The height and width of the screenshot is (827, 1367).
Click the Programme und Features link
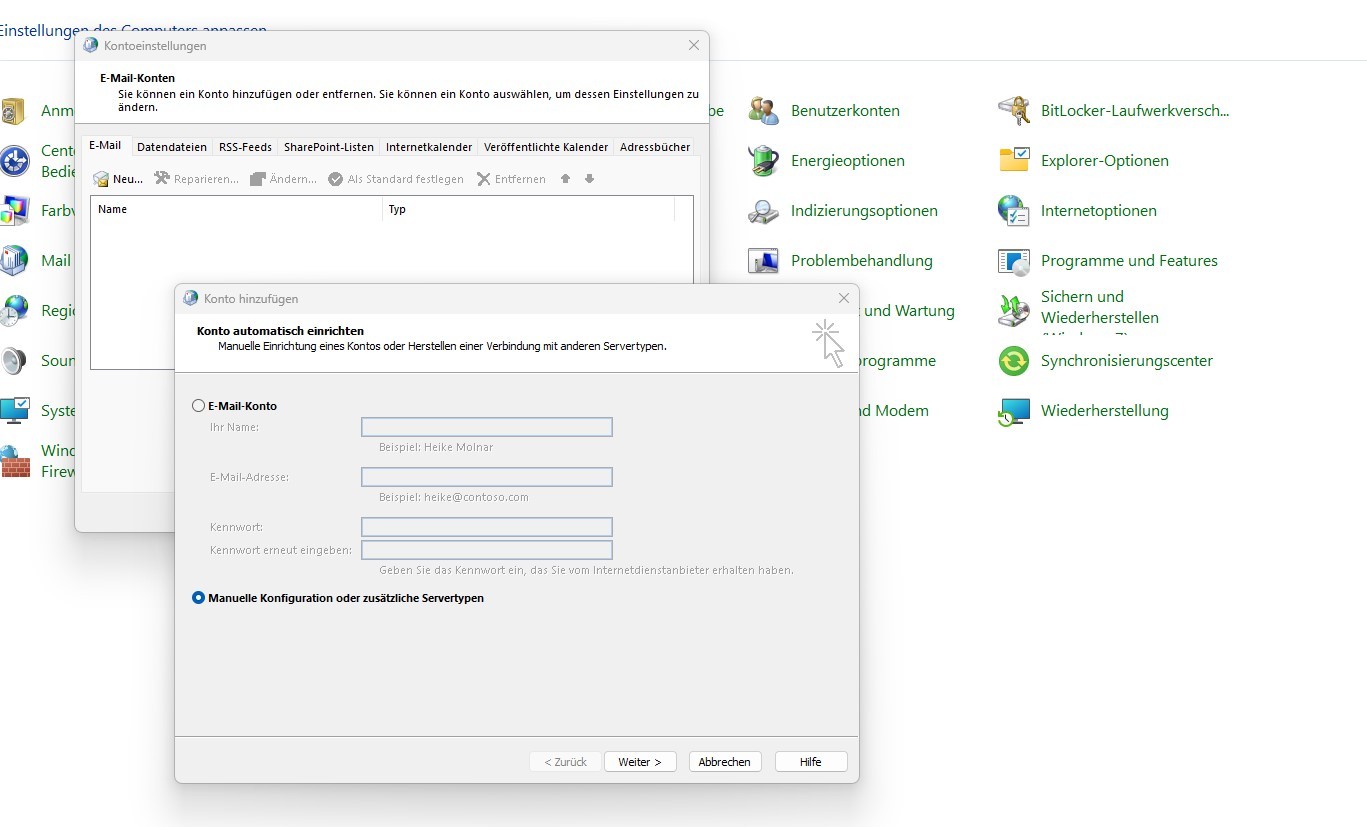[x=1129, y=261]
